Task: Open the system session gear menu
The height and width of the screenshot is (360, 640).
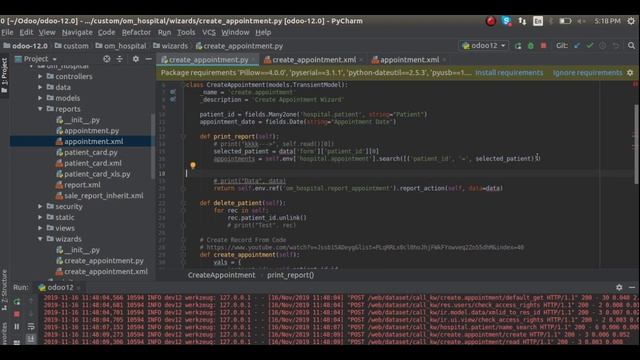Action: (631, 21)
